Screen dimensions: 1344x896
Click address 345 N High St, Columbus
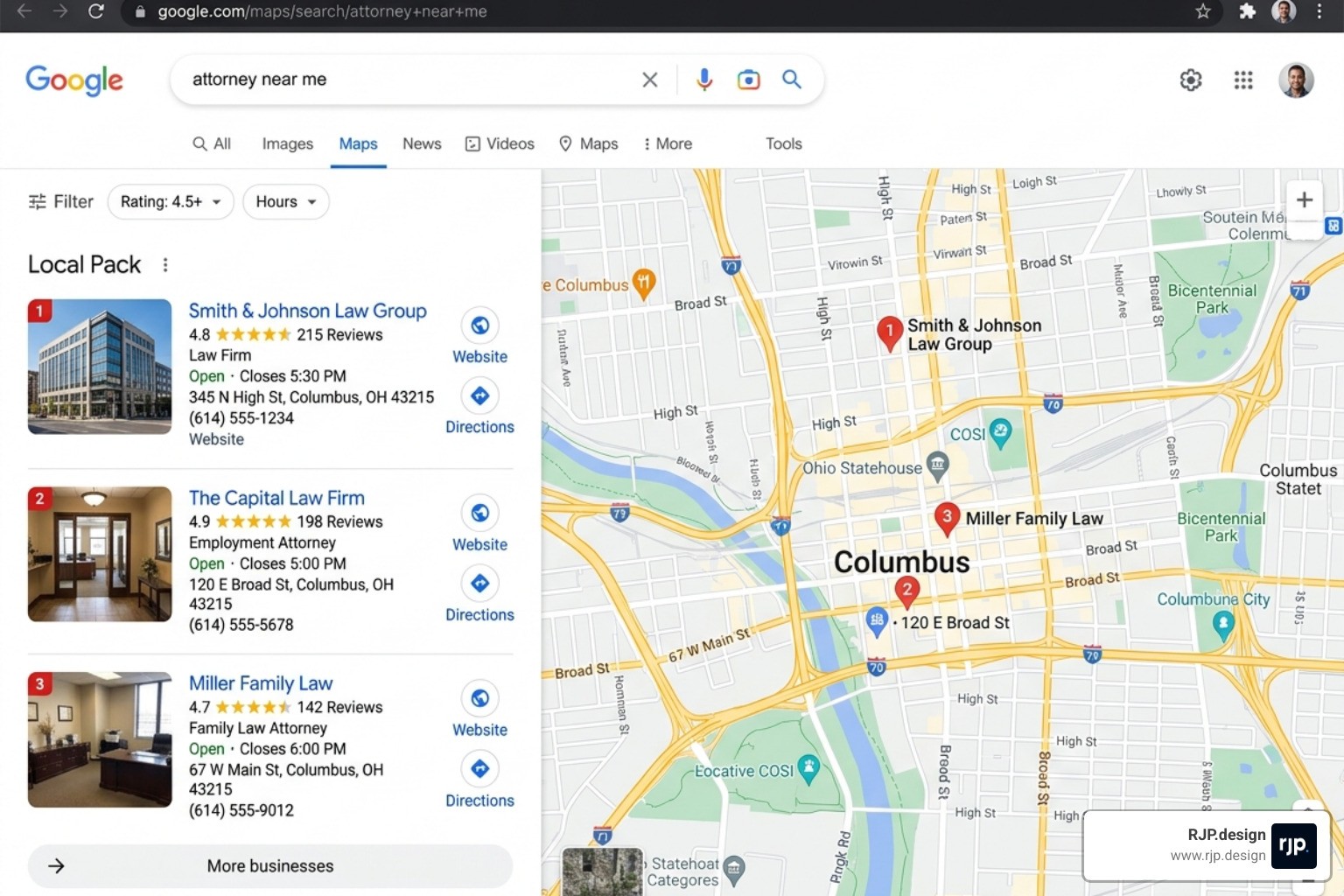(x=311, y=397)
